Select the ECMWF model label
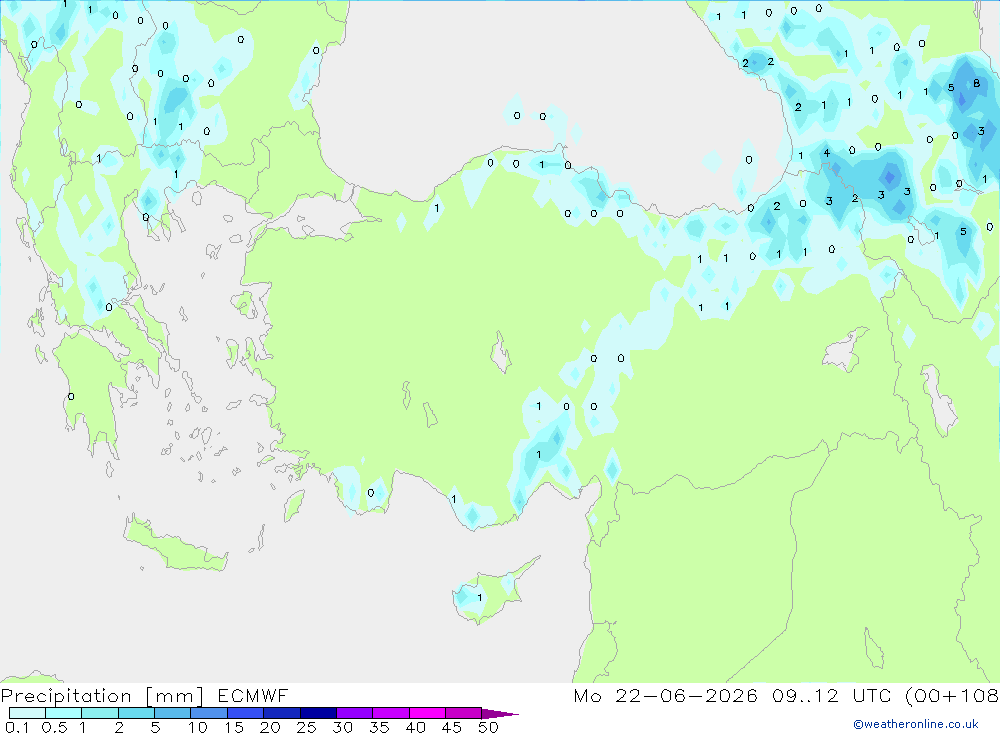The width and height of the screenshot is (1000, 733). coord(253,695)
